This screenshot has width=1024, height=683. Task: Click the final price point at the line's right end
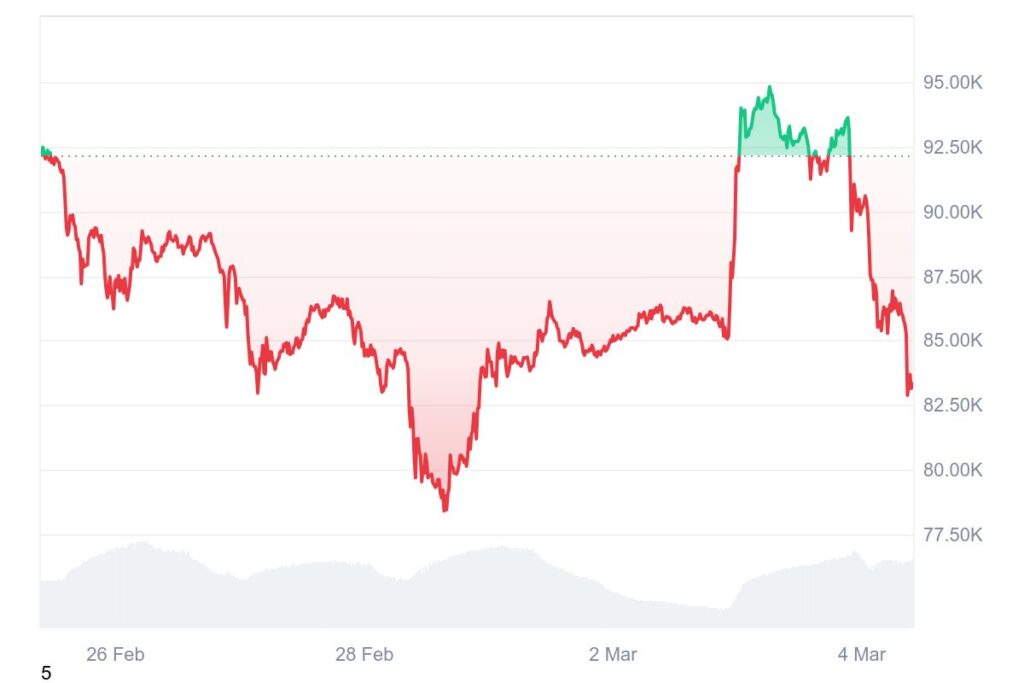[x=910, y=388]
